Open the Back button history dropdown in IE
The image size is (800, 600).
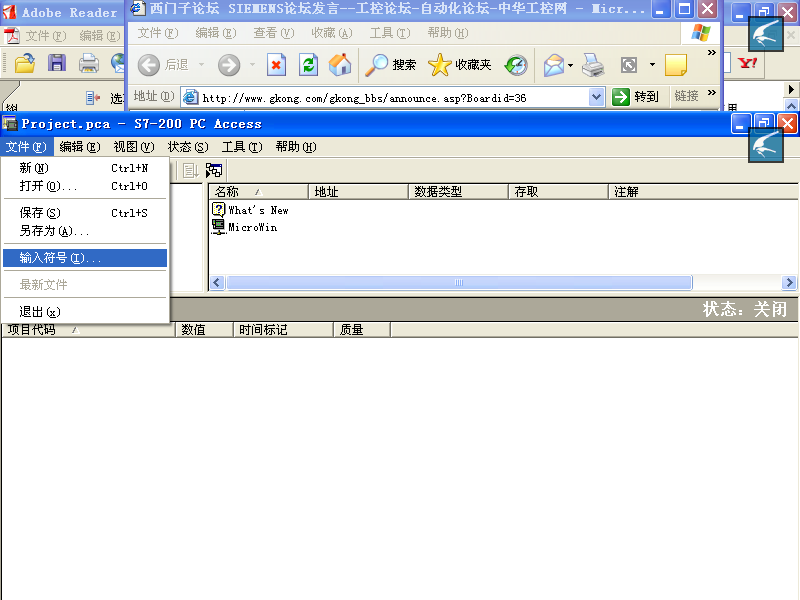pyautogui.click(x=202, y=65)
